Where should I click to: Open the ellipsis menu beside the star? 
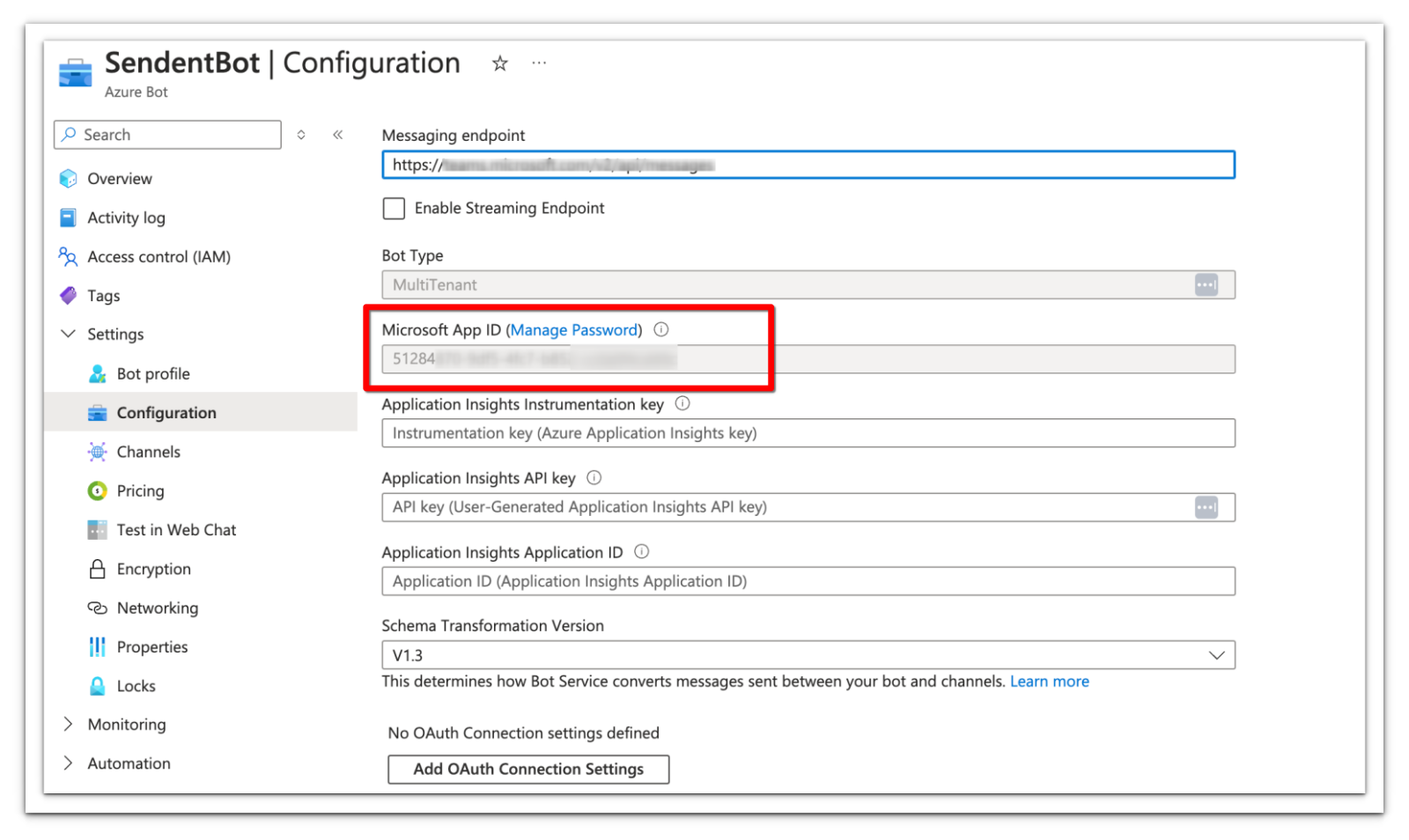pos(539,63)
